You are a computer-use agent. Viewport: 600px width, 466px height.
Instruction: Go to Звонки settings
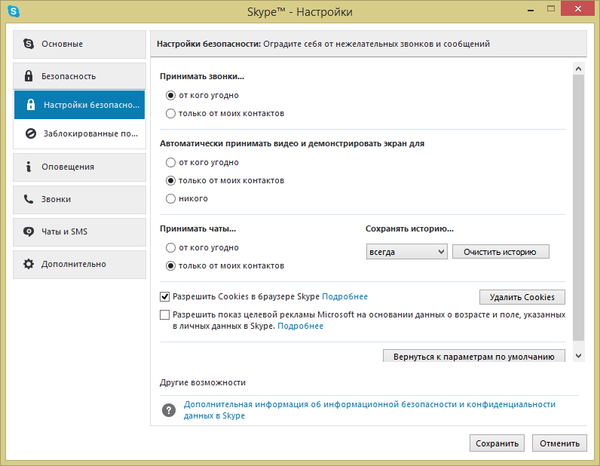pyautogui.click(x=80, y=199)
